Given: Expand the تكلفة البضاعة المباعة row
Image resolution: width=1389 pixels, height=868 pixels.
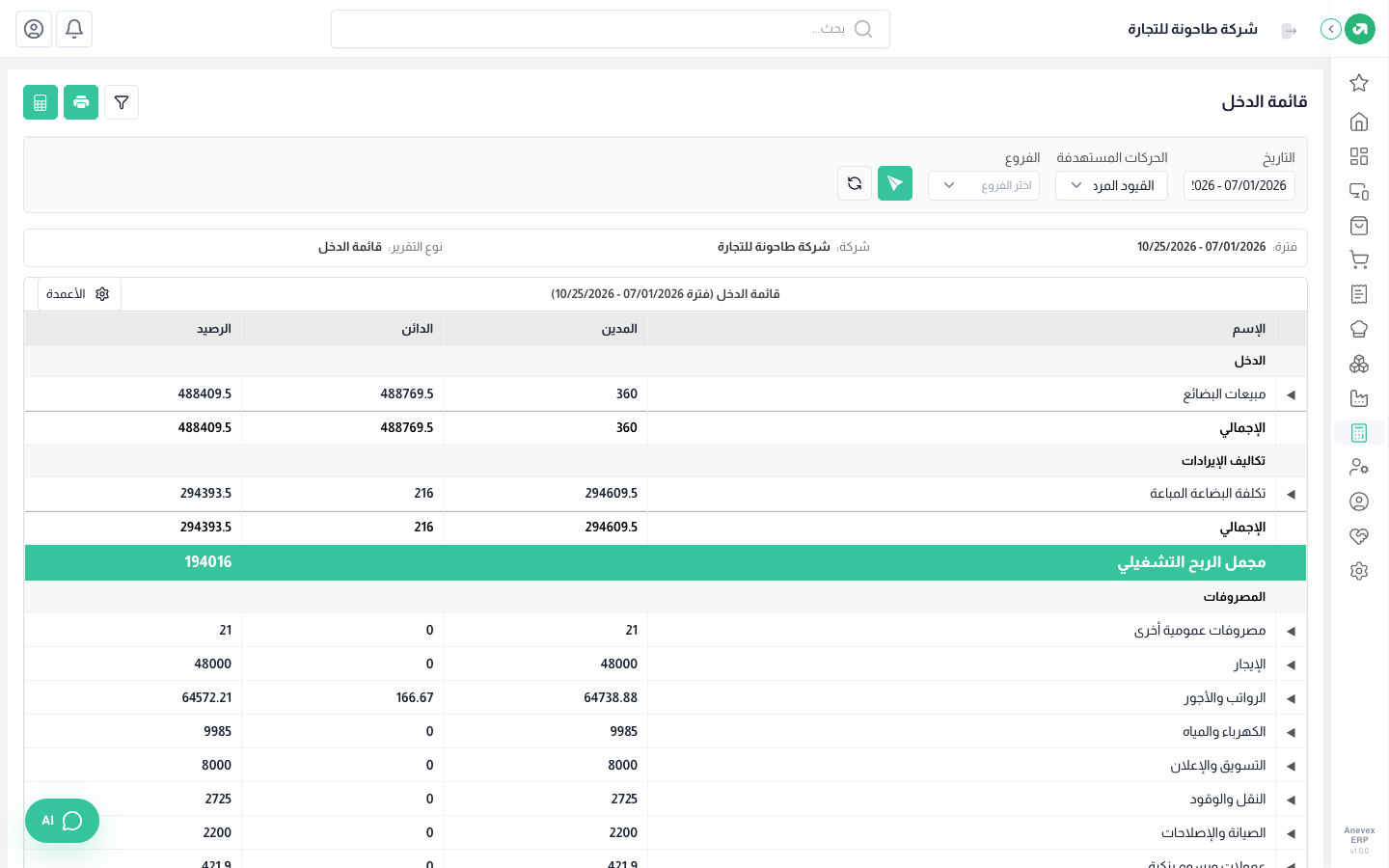Looking at the screenshot, I should 1291,494.
